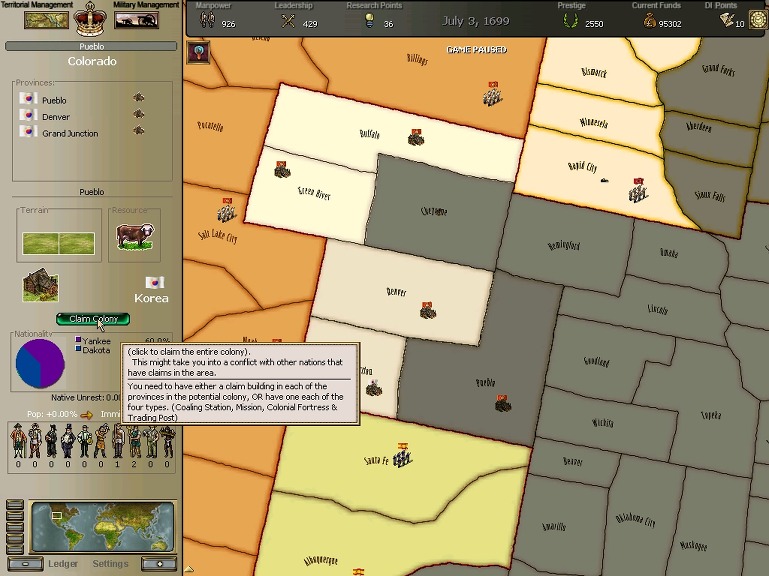The height and width of the screenshot is (576, 769).
Task: Select Grand Junction in the Provinces list
Action: pyautogui.click(x=70, y=133)
